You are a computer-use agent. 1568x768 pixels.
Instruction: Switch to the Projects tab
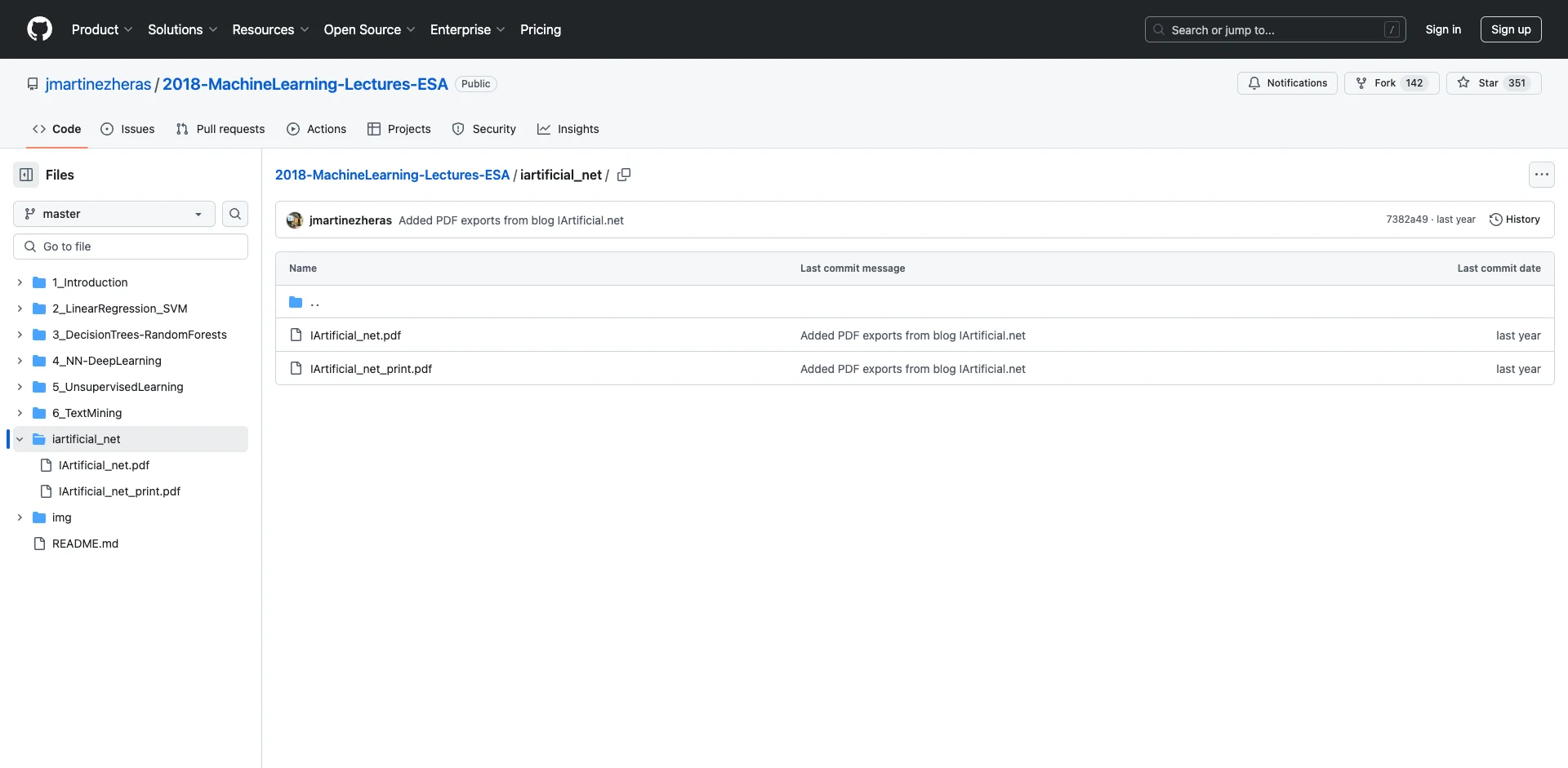[399, 129]
